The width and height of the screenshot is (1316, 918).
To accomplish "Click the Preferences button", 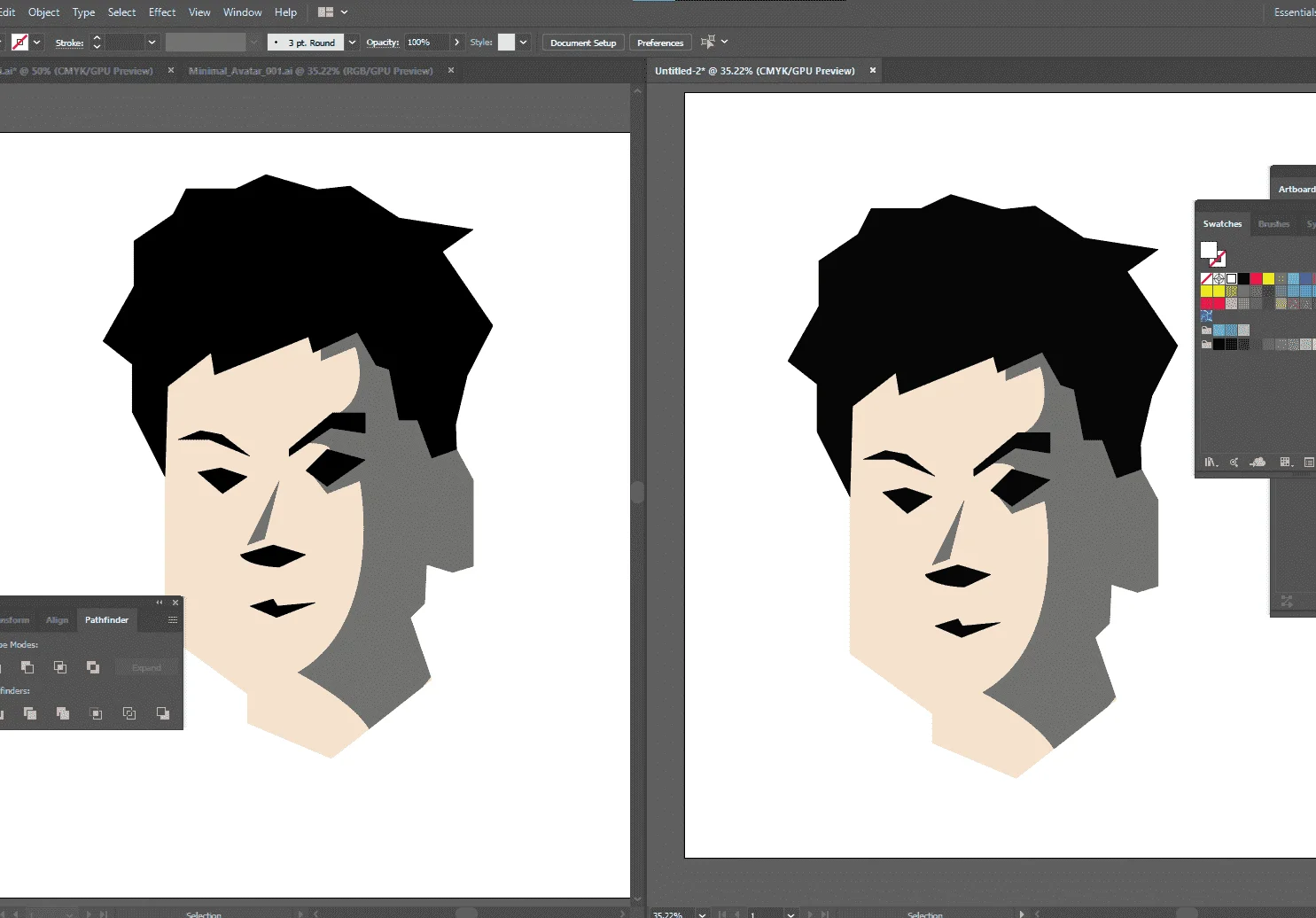I will 660,43.
